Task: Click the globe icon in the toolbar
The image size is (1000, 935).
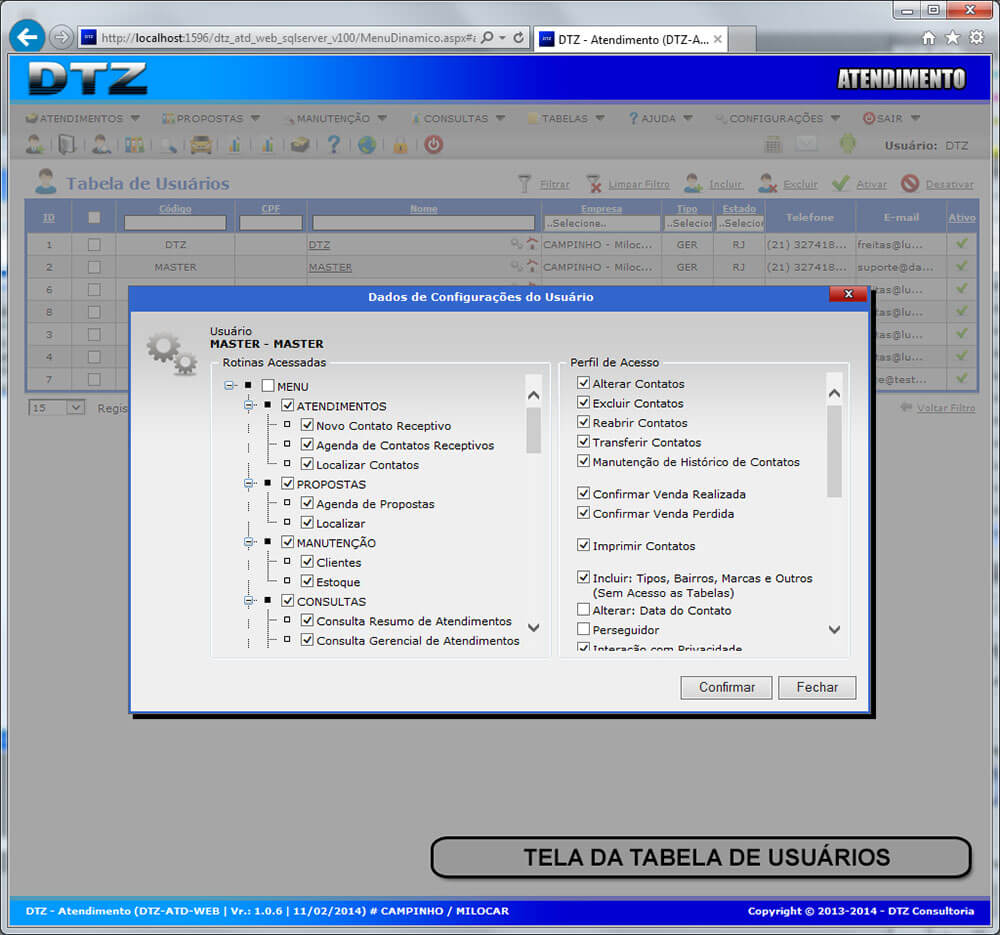Action: coord(367,145)
